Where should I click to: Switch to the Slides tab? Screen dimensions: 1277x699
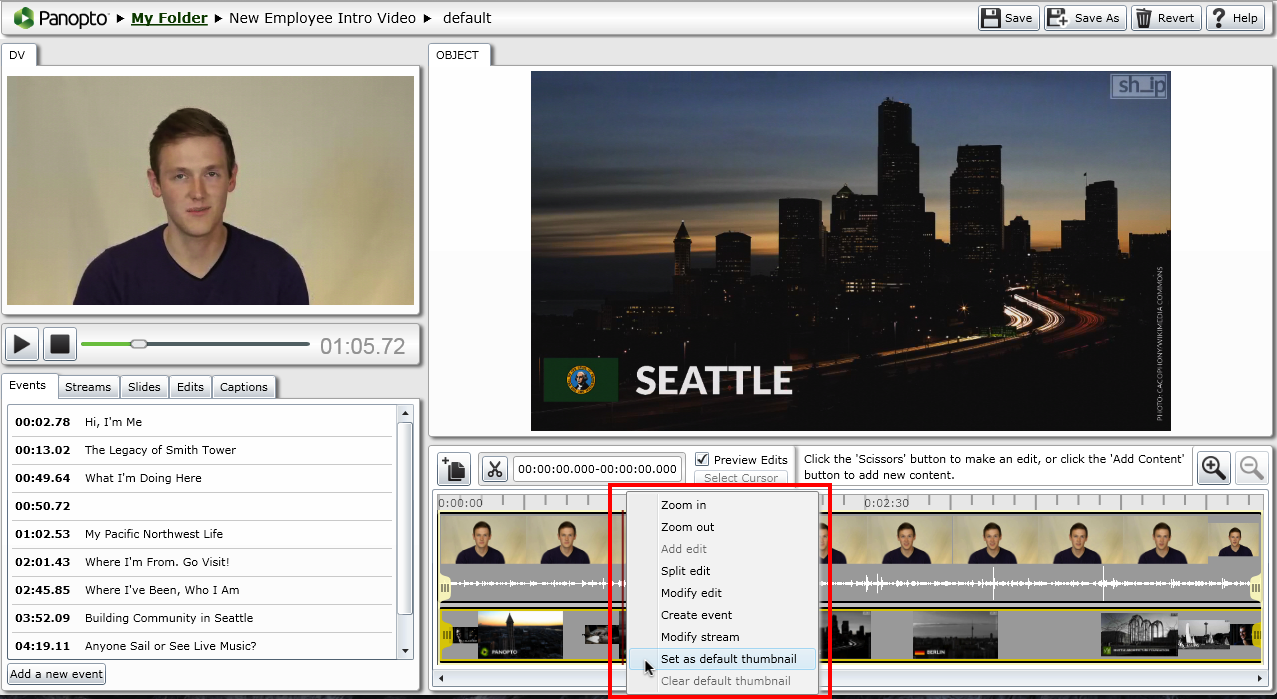click(144, 387)
